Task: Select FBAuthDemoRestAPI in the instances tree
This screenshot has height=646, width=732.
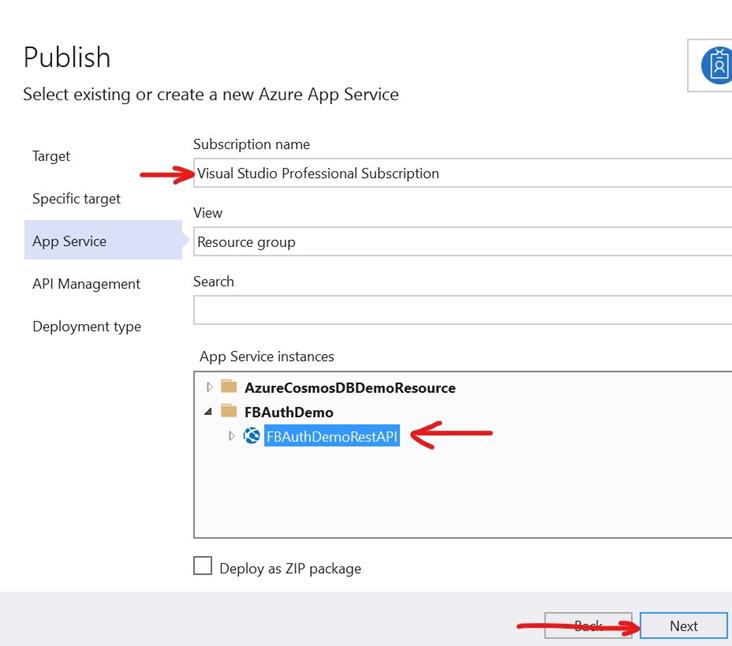Action: (332, 436)
